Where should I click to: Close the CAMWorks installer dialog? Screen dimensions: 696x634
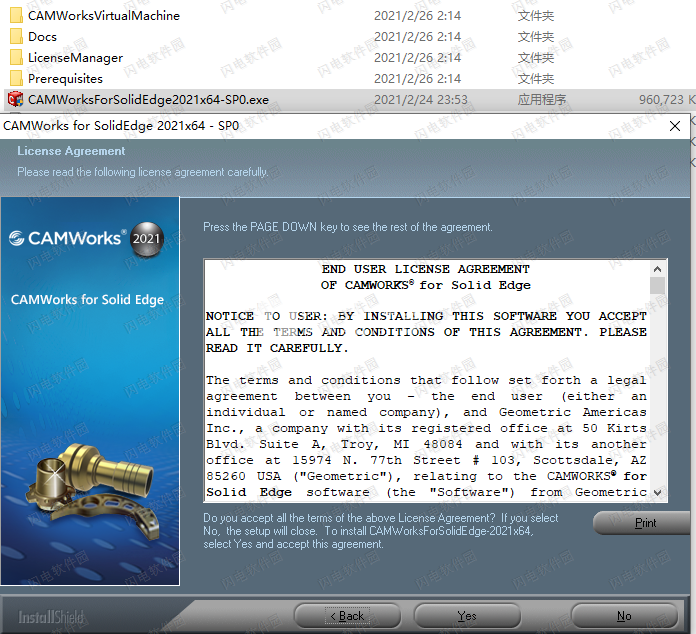[x=675, y=126]
